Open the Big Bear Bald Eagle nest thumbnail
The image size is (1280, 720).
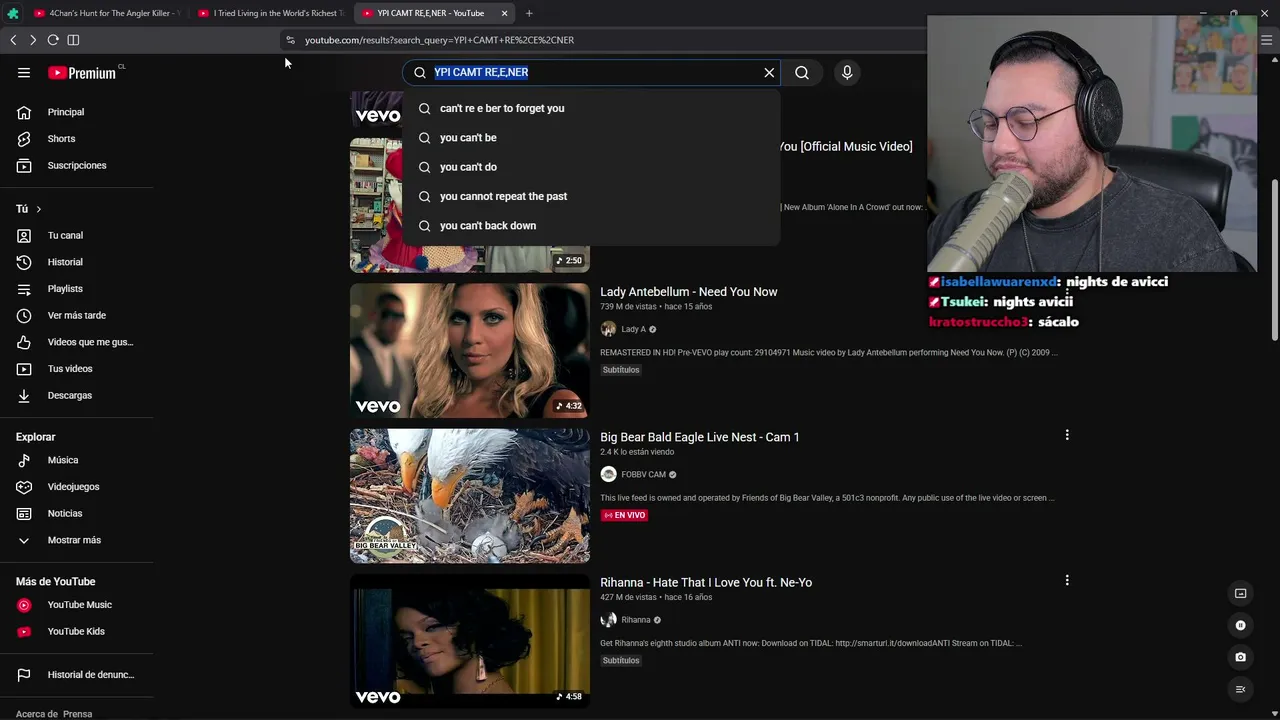(x=470, y=496)
